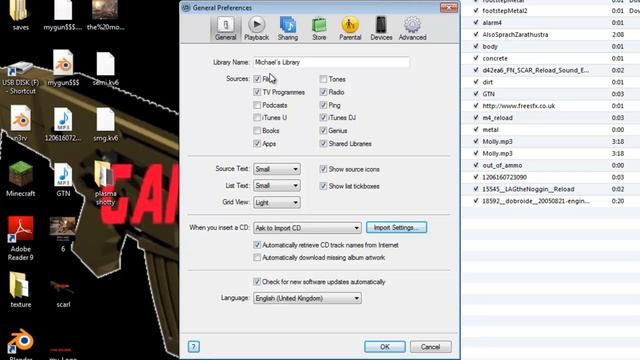Select the USB DISK (F) shortcut icon

click(x=20, y=78)
